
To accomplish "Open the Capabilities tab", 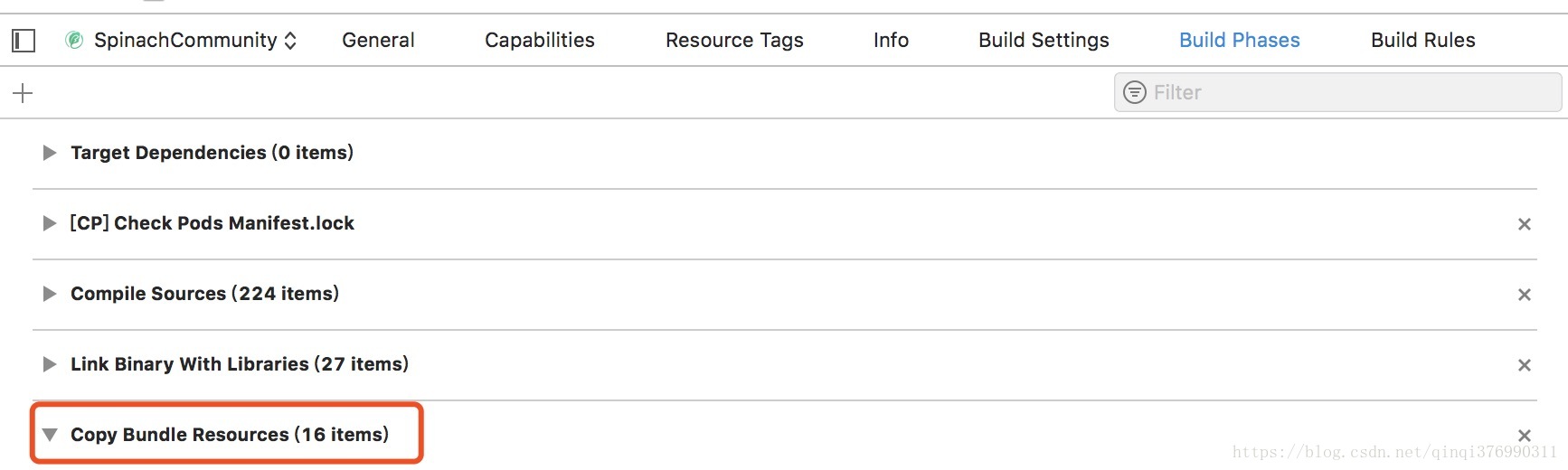I will [x=540, y=41].
